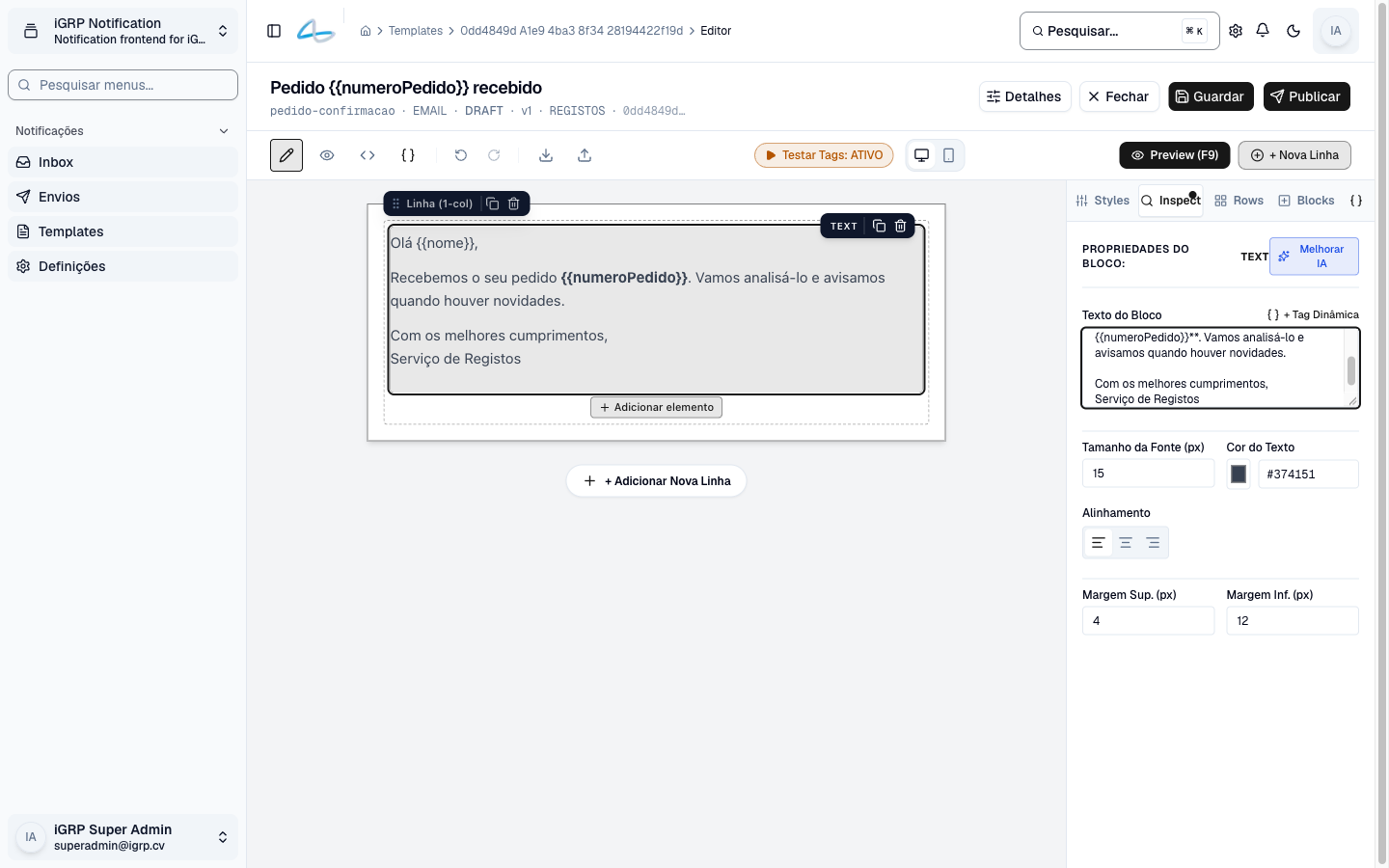The height and width of the screenshot is (868, 1389).
Task: Publish the template with Publicar
Action: click(x=1307, y=96)
